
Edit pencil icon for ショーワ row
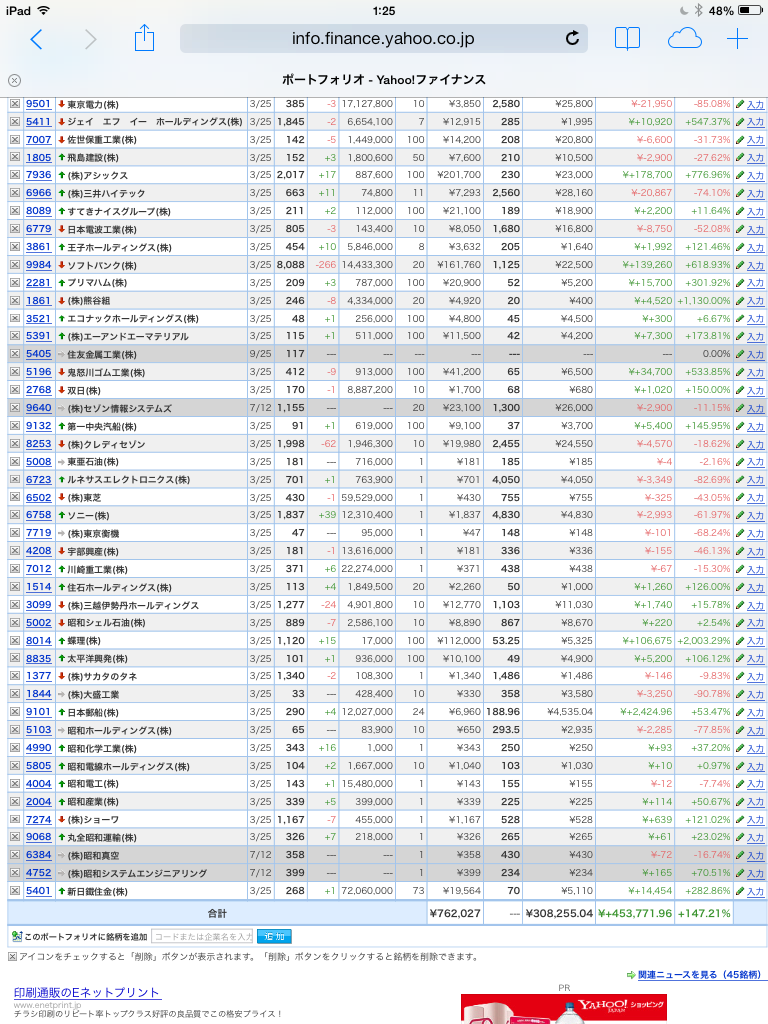(x=740, y=820)
